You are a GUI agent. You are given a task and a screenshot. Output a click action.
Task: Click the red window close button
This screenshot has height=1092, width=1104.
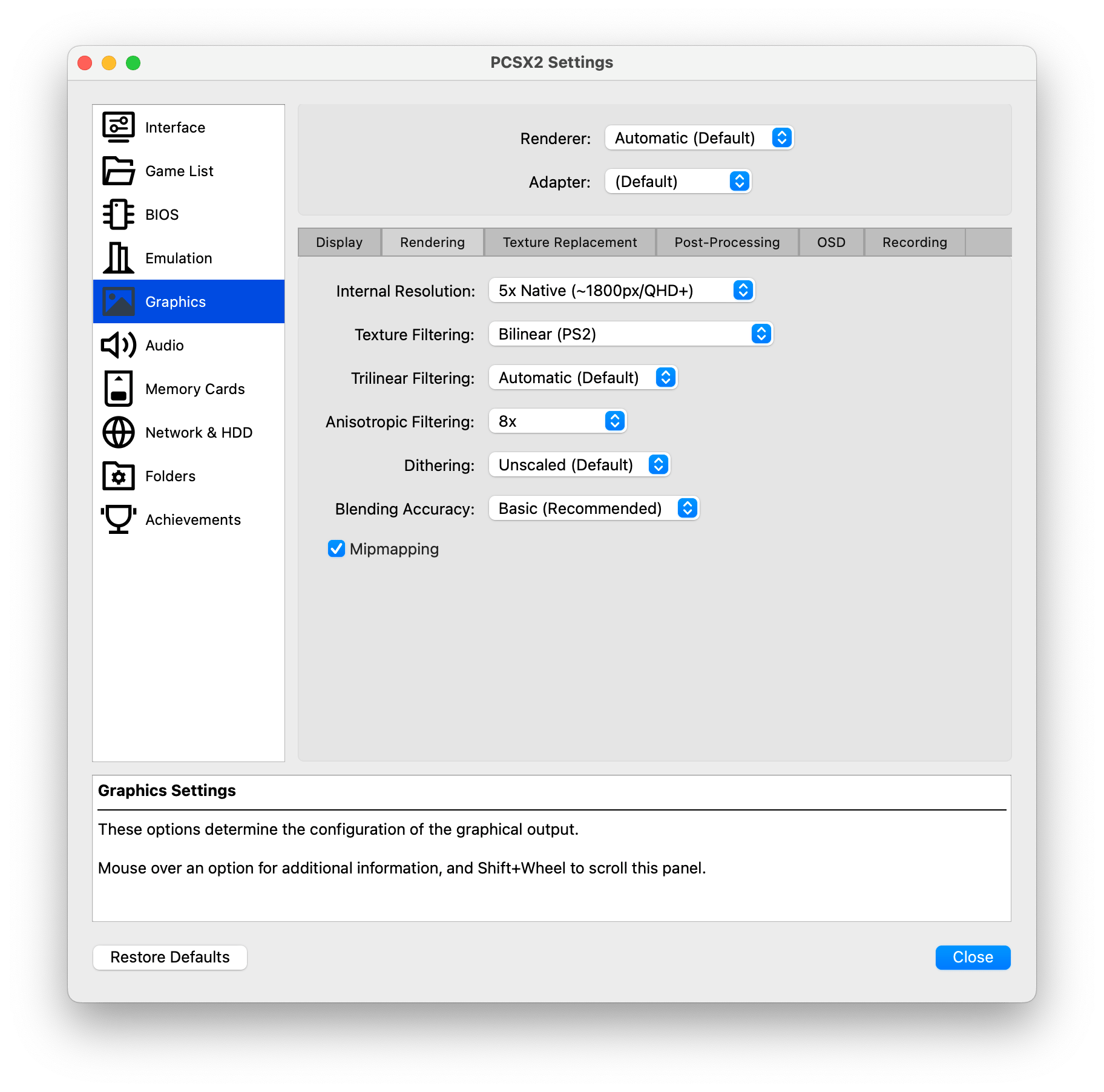85,63
